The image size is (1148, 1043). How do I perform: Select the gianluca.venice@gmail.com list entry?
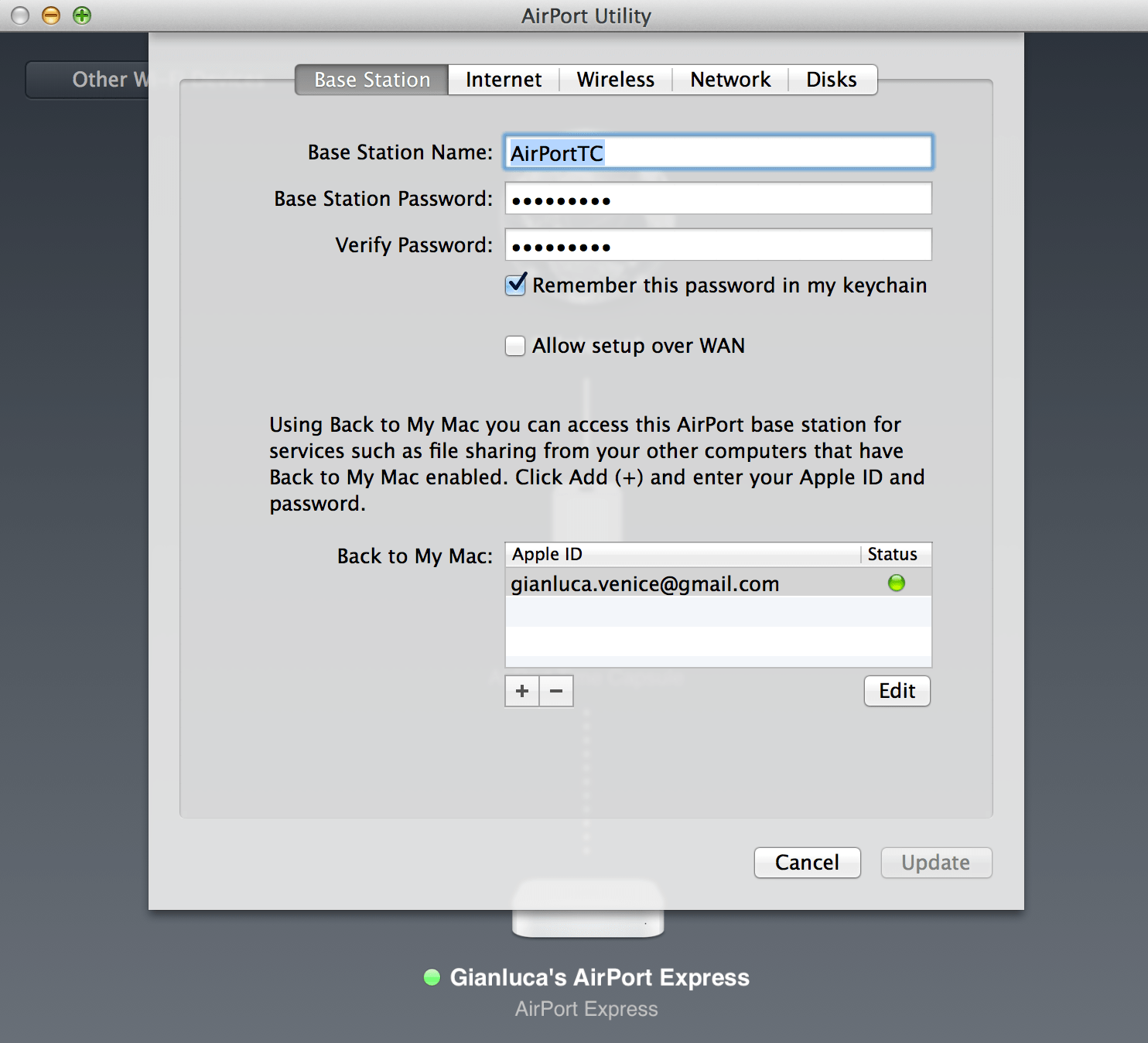click(x=644, y=583)
